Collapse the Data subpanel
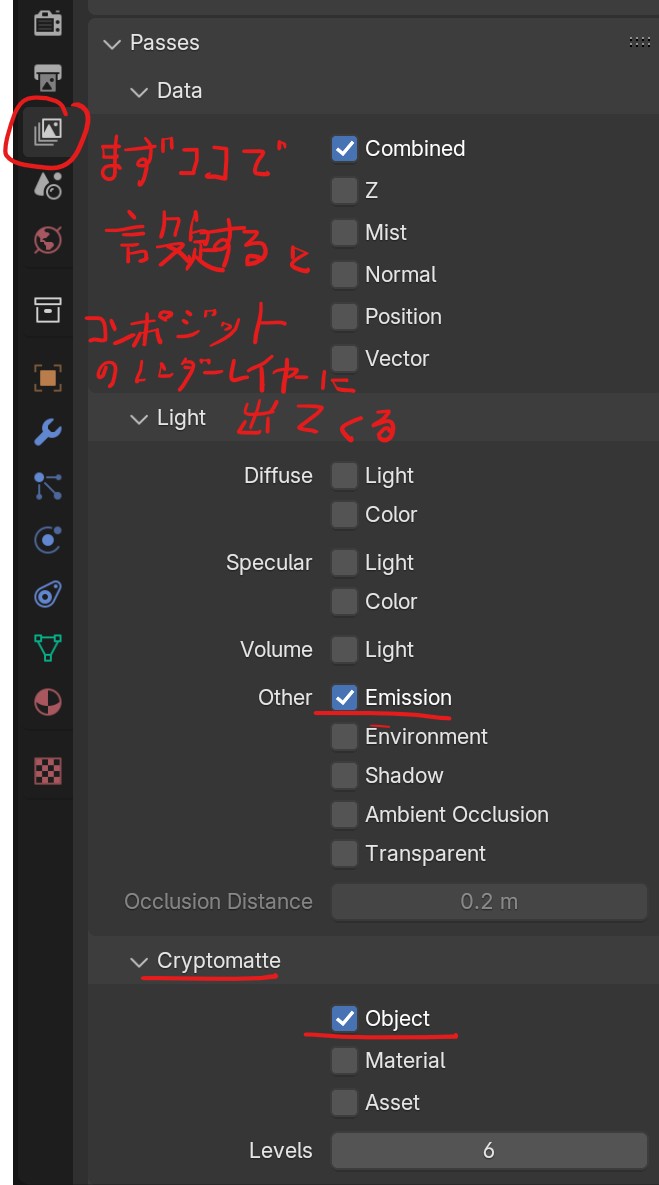The image size is (659, 1185). (138, 91)
